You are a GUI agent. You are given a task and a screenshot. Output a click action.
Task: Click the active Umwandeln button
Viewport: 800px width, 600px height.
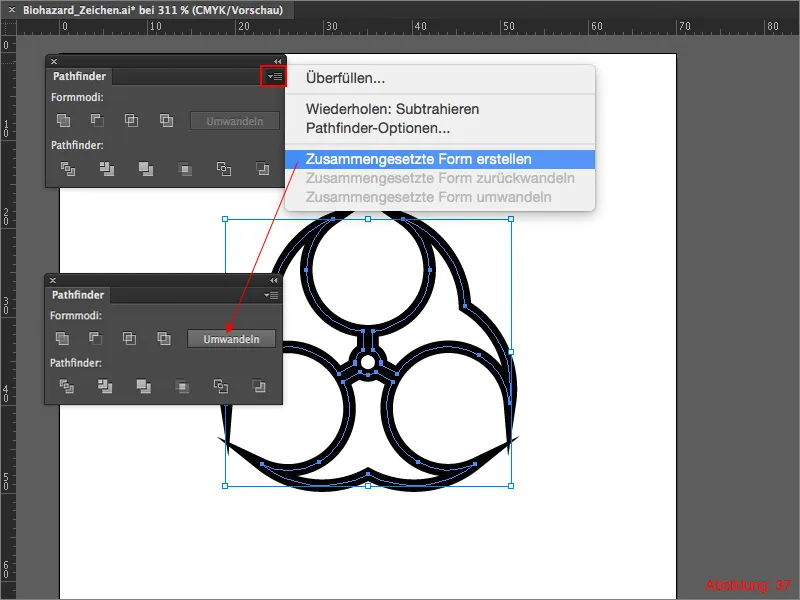(x=231, y=339)
